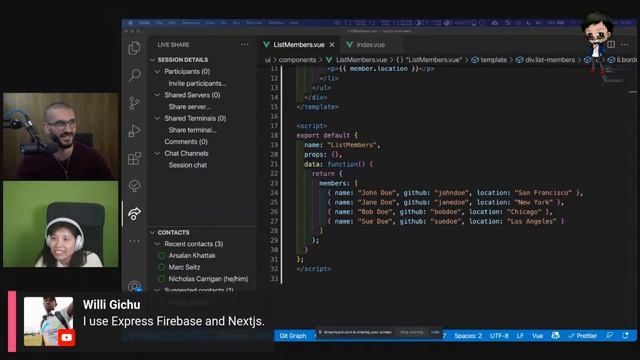Image resolution: width=640 pixels, height=360 pixels.
Task: Open notifications bell in status bar
Action: tap(625, 336)
